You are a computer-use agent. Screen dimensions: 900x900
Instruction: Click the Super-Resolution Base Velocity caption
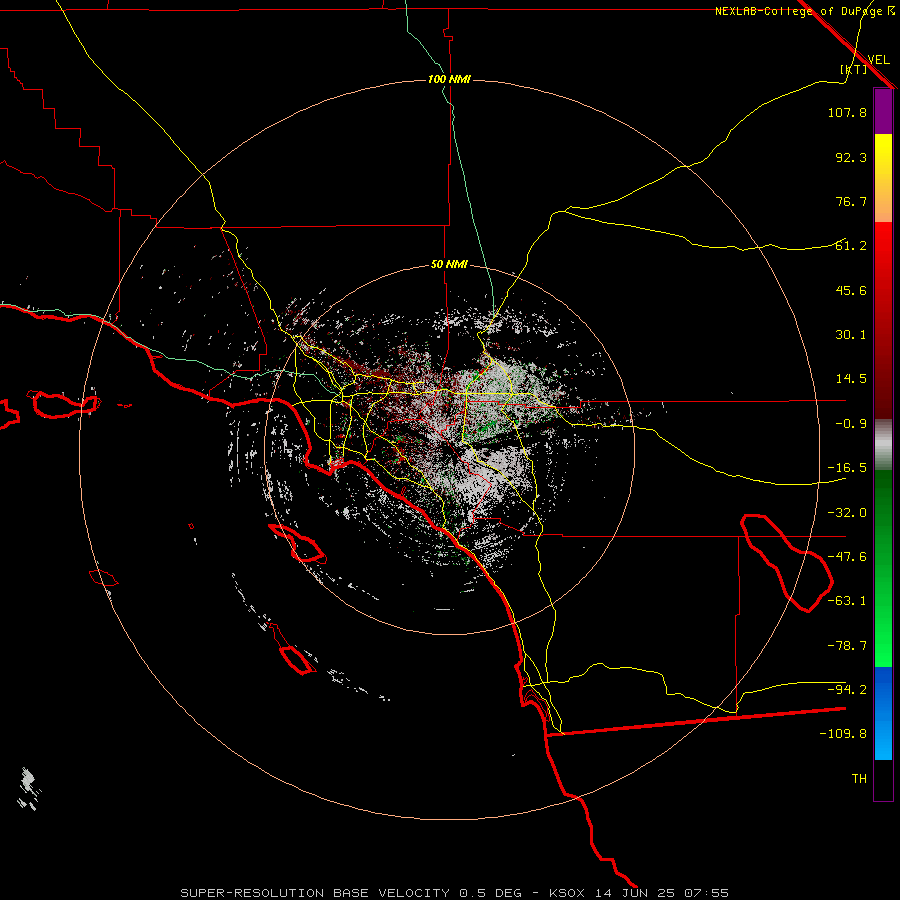tap(455, 893)
